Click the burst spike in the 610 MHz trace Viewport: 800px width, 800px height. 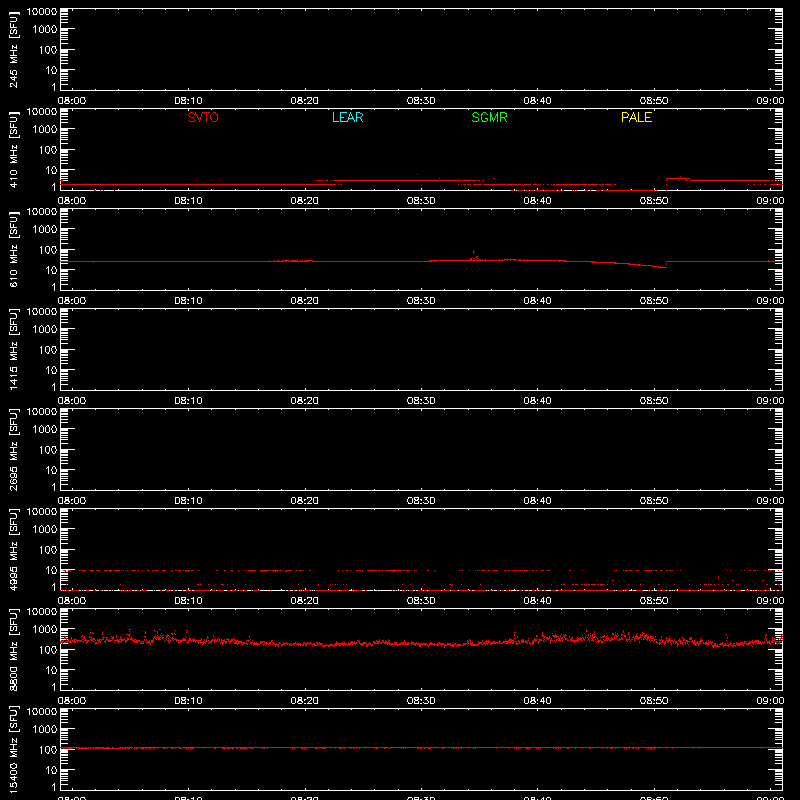[474, 255]
